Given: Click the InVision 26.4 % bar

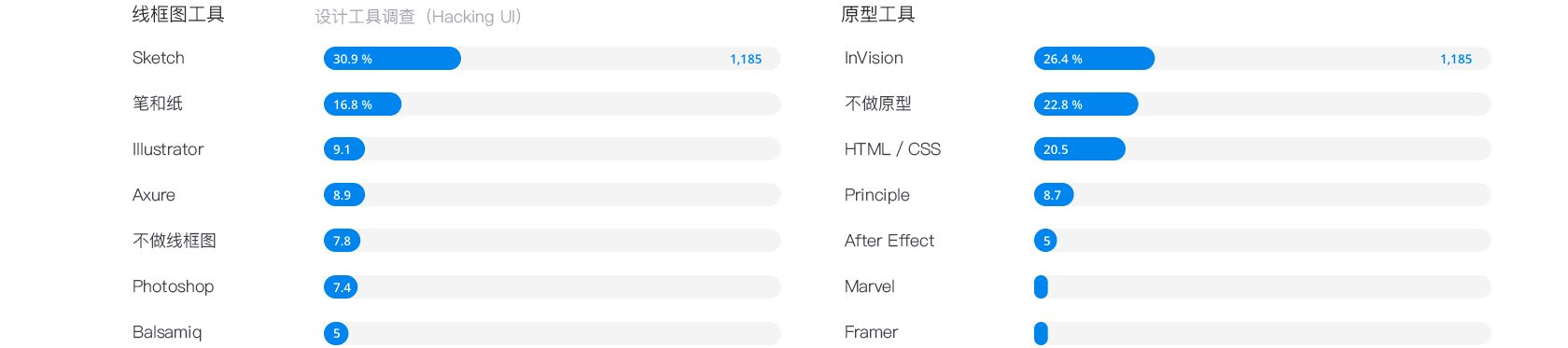Looking at the screenshot, I should [x=1094, y=59].
